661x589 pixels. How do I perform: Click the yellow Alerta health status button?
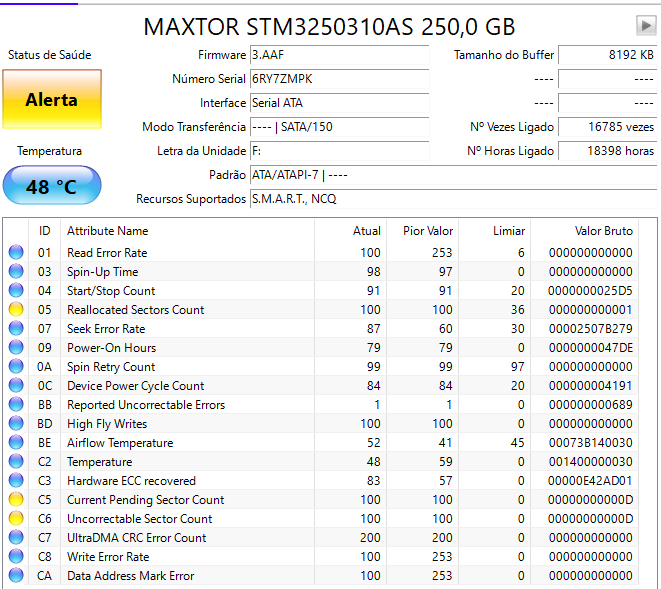pos(52,99)
